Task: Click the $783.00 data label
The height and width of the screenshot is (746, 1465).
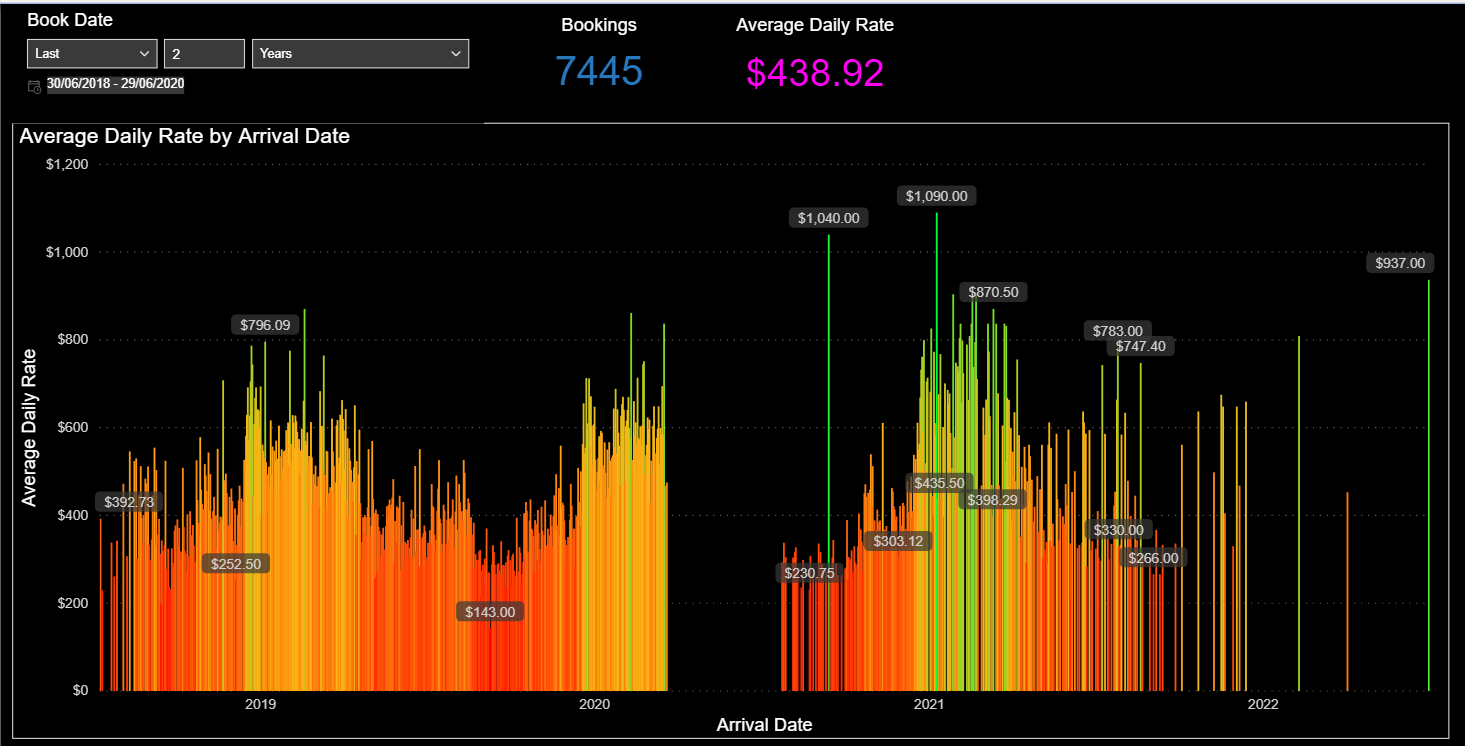Action: pos(1118,331)
